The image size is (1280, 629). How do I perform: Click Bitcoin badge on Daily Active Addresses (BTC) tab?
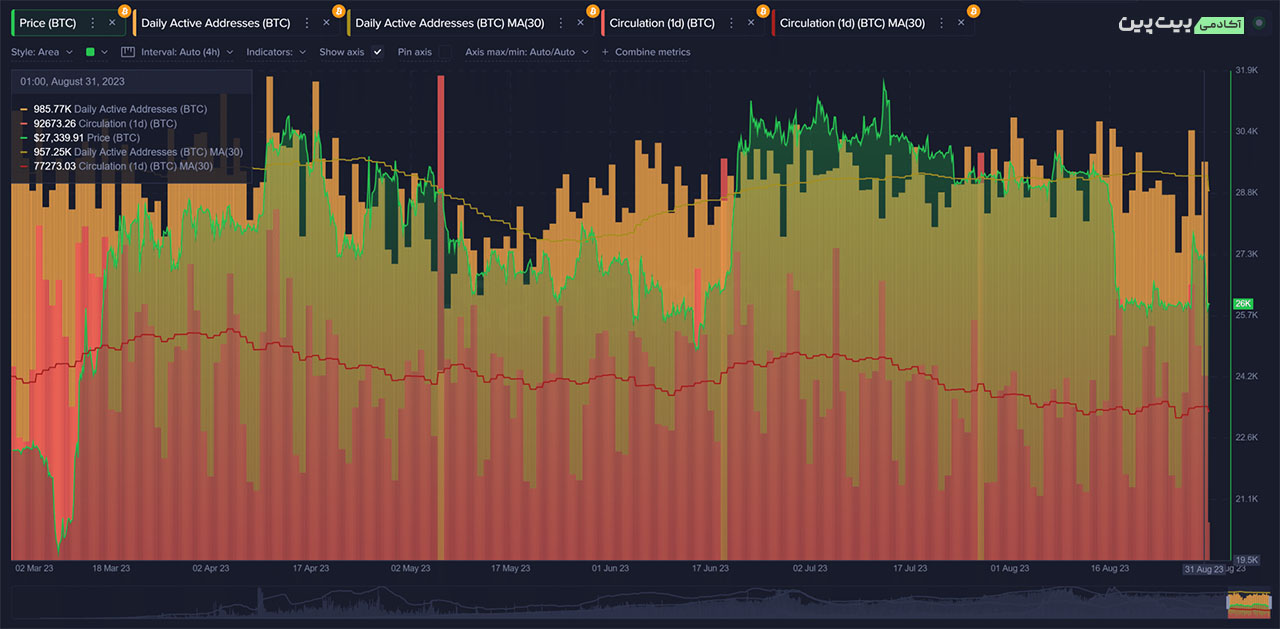[339, 11]
